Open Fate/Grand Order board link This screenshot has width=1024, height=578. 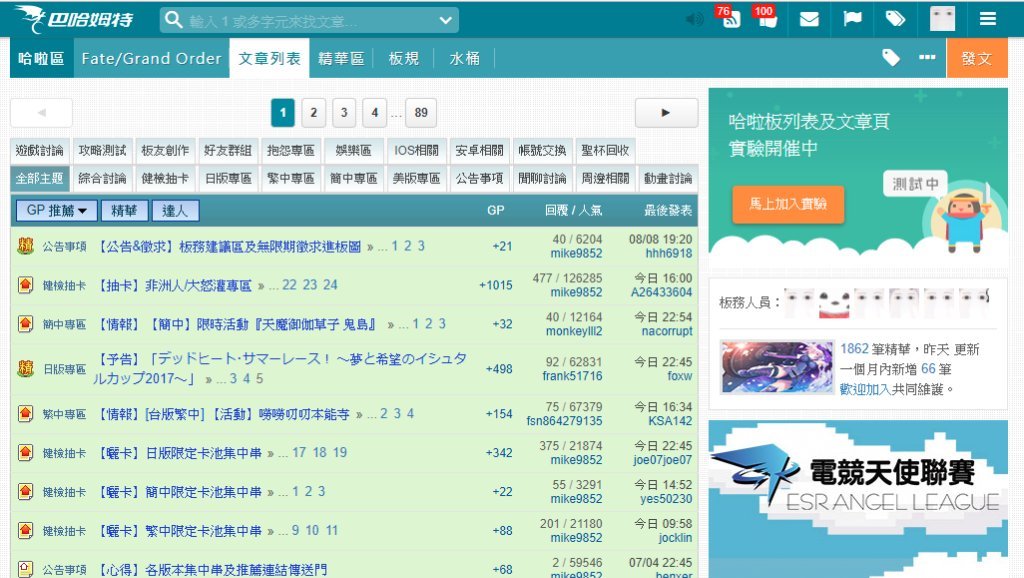pos(152,58)
